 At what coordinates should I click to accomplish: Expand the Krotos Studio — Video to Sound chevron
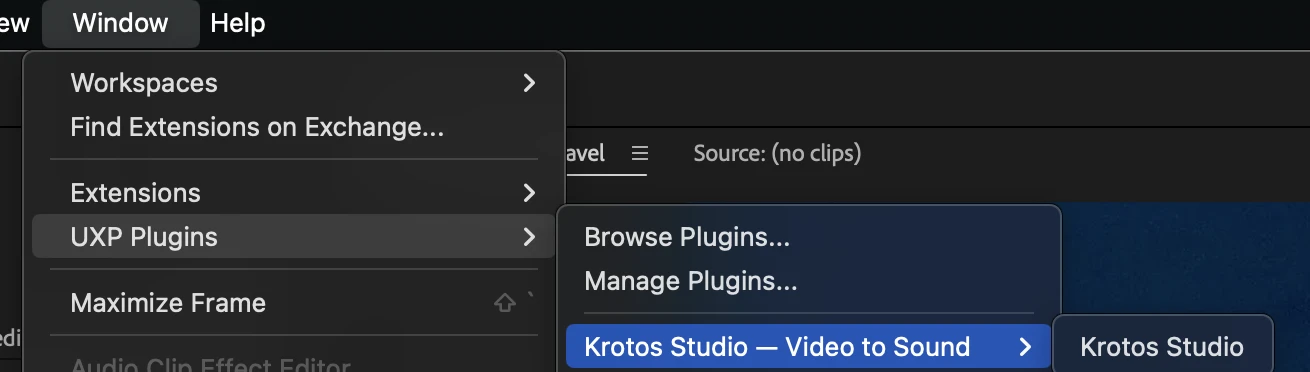tap(1025, 347)
